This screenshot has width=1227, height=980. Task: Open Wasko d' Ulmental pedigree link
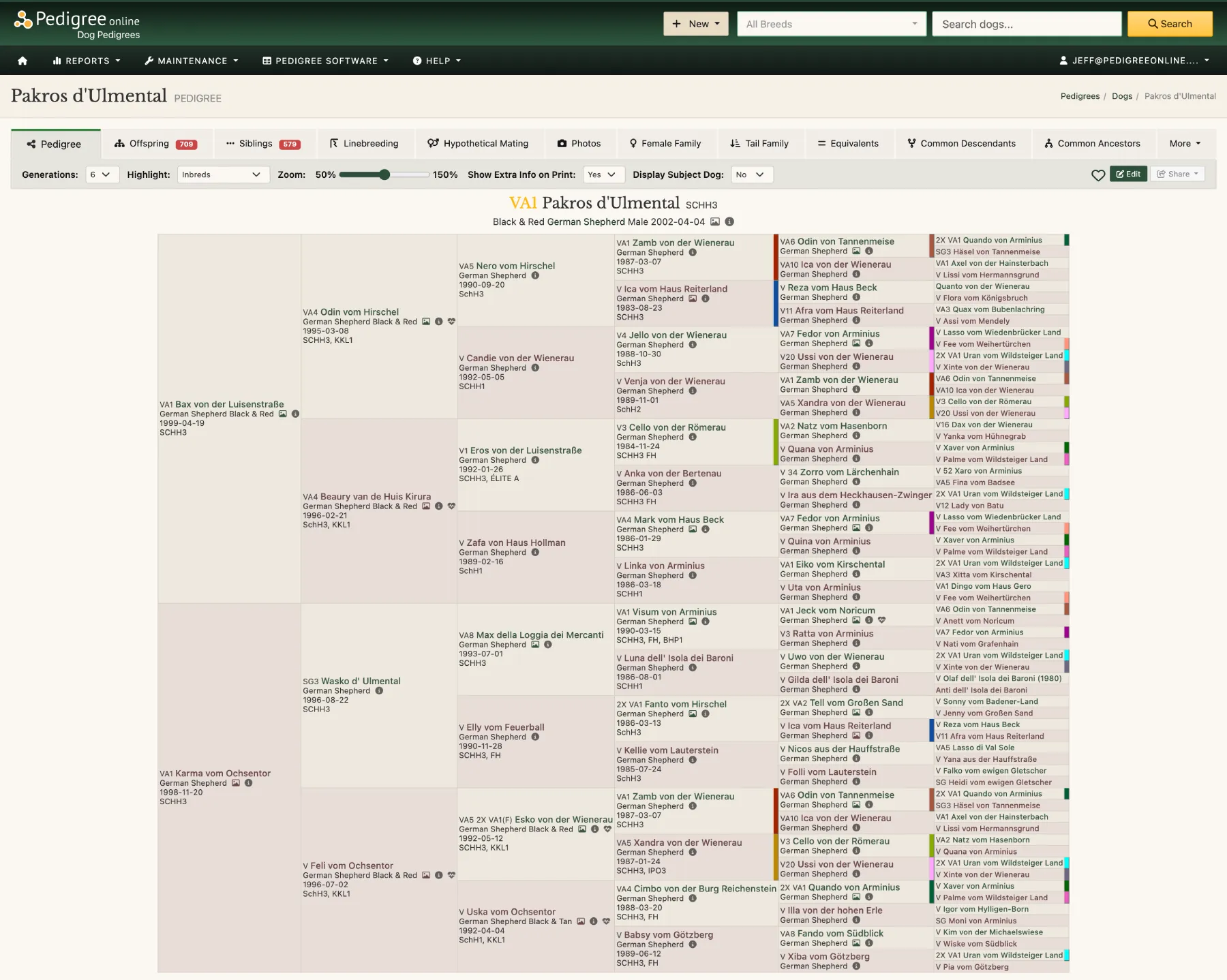[x=361, y=681]
